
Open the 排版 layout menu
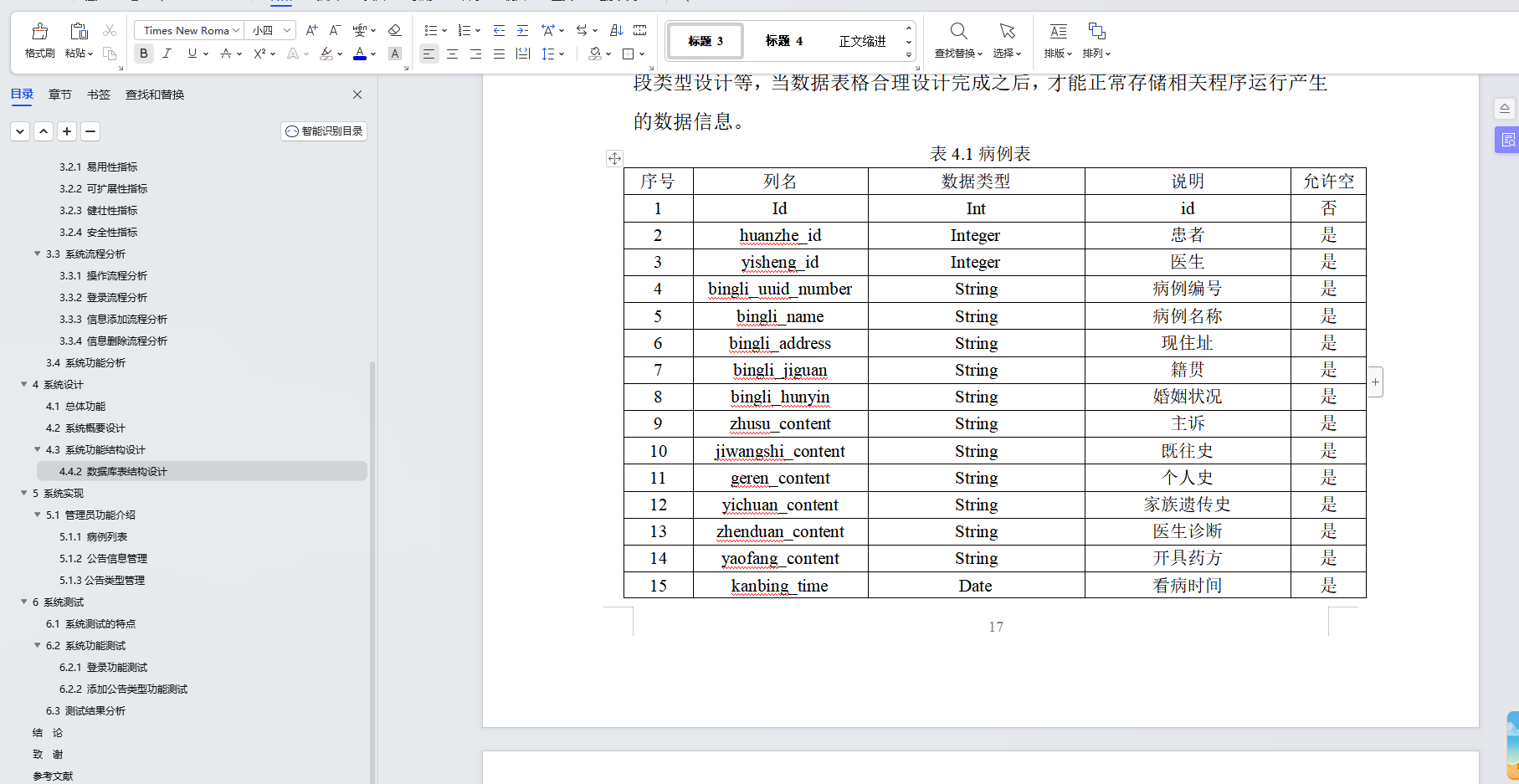click(1058, 40)
